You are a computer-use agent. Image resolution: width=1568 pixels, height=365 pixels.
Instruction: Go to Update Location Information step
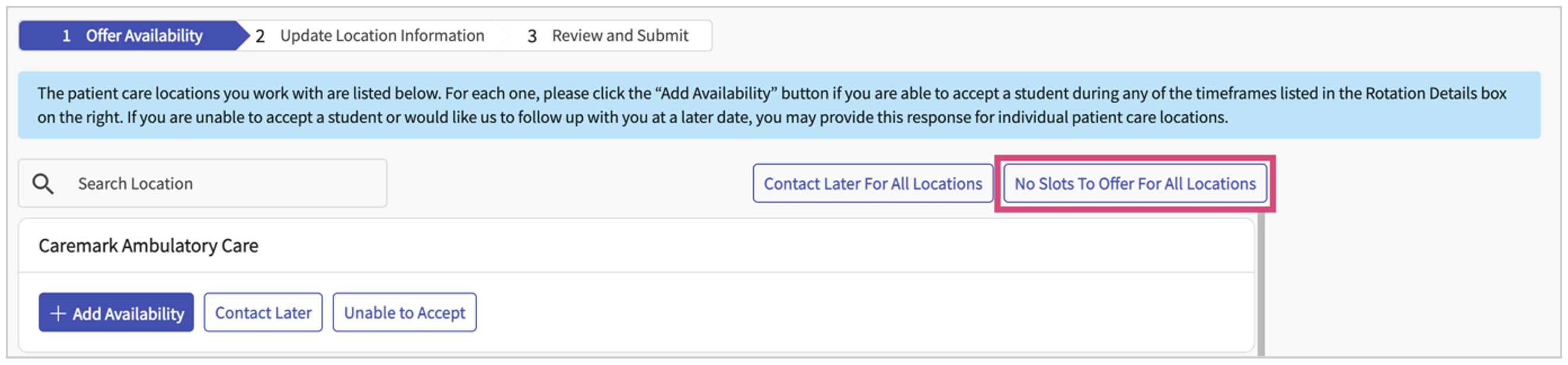(369, 36)
